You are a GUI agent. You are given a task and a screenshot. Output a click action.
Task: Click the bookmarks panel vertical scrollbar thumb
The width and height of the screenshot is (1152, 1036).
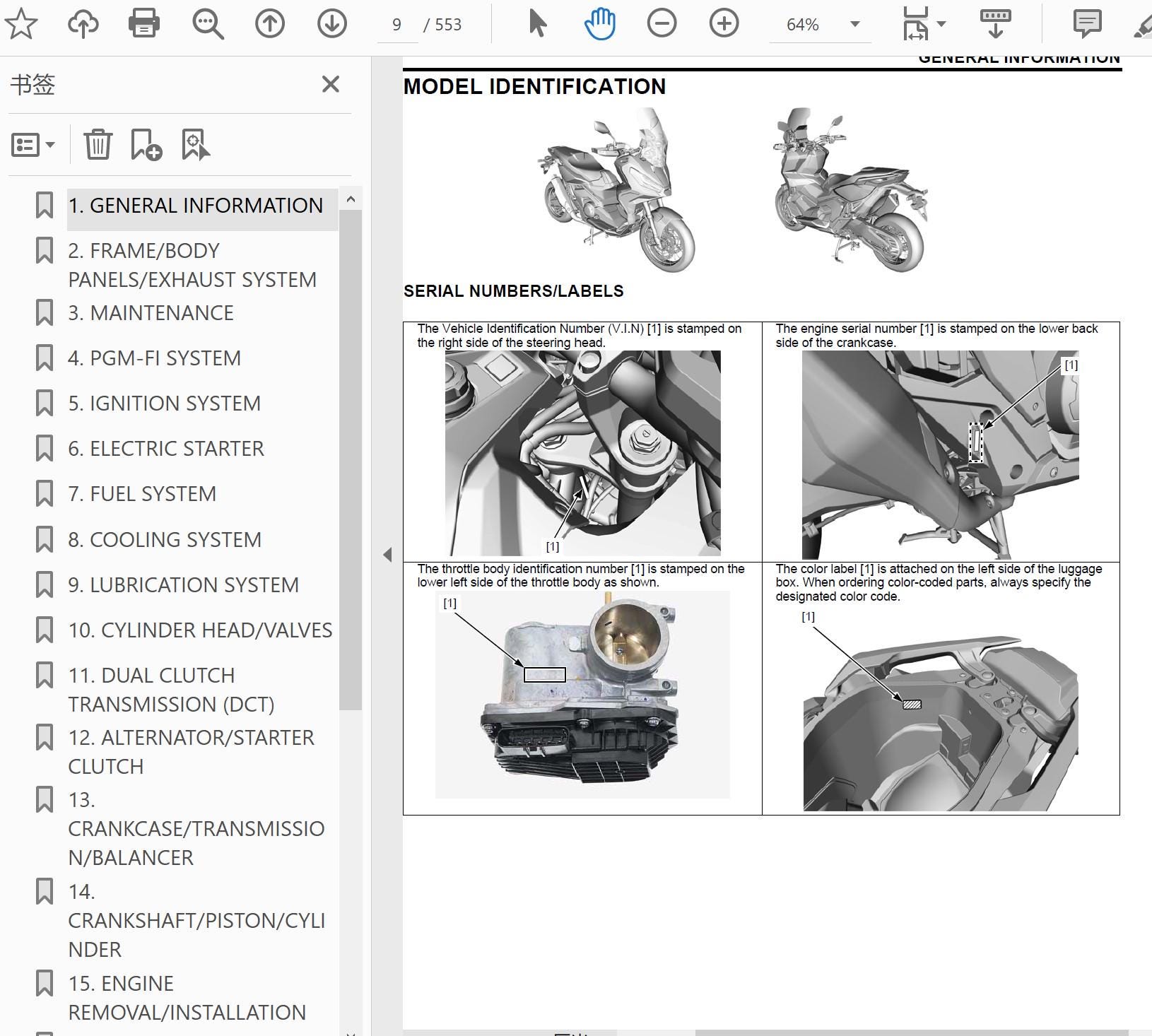coord(351,460)
